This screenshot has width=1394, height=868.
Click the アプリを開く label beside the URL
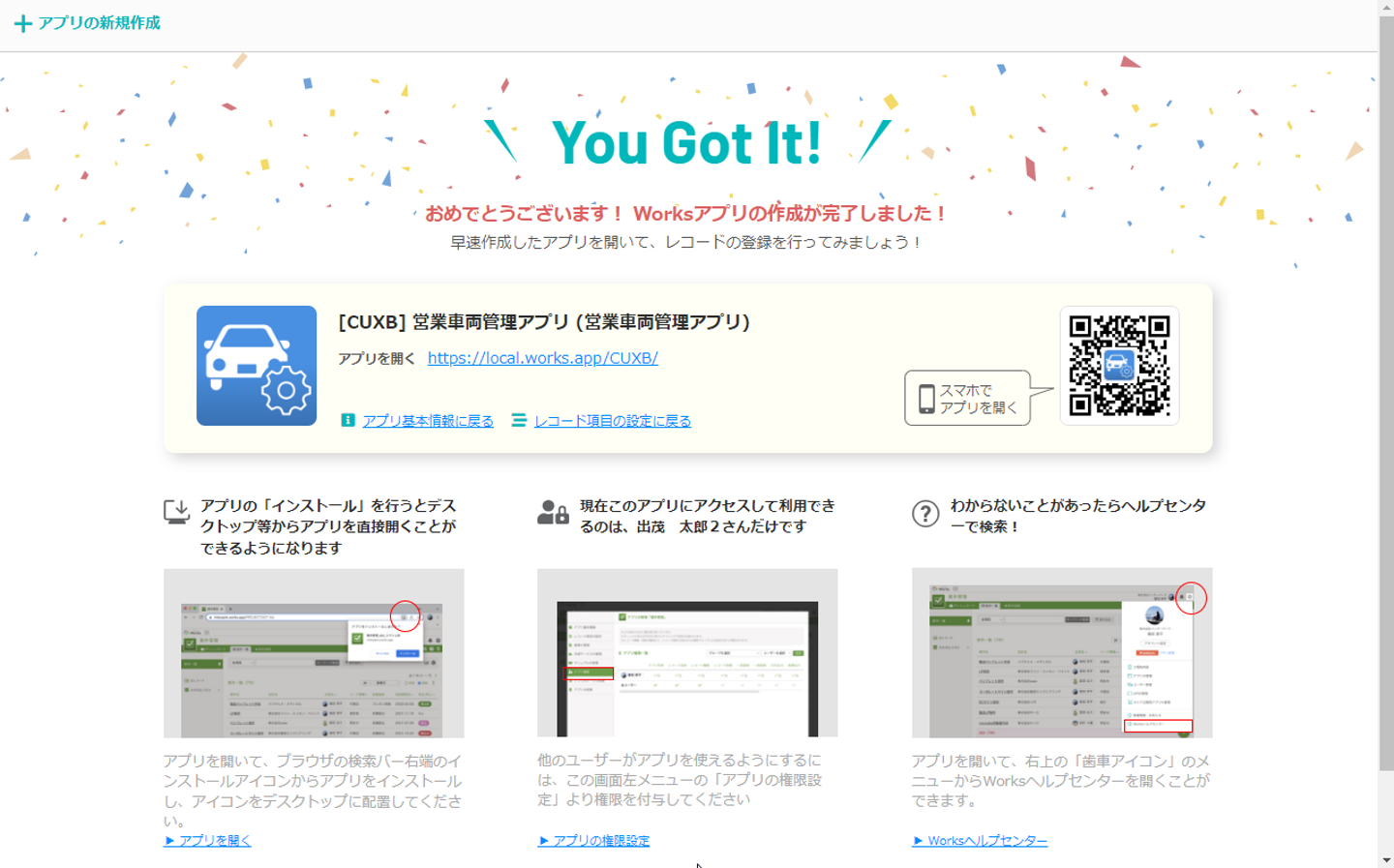377,359
